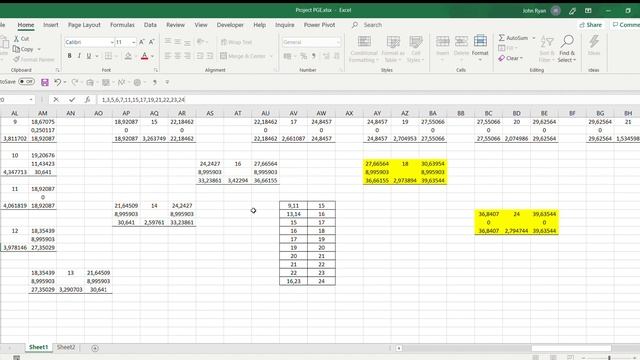Click the Insert Function fx icon
Viewport: 640px width, 360px height.
[x=87, y=100]
